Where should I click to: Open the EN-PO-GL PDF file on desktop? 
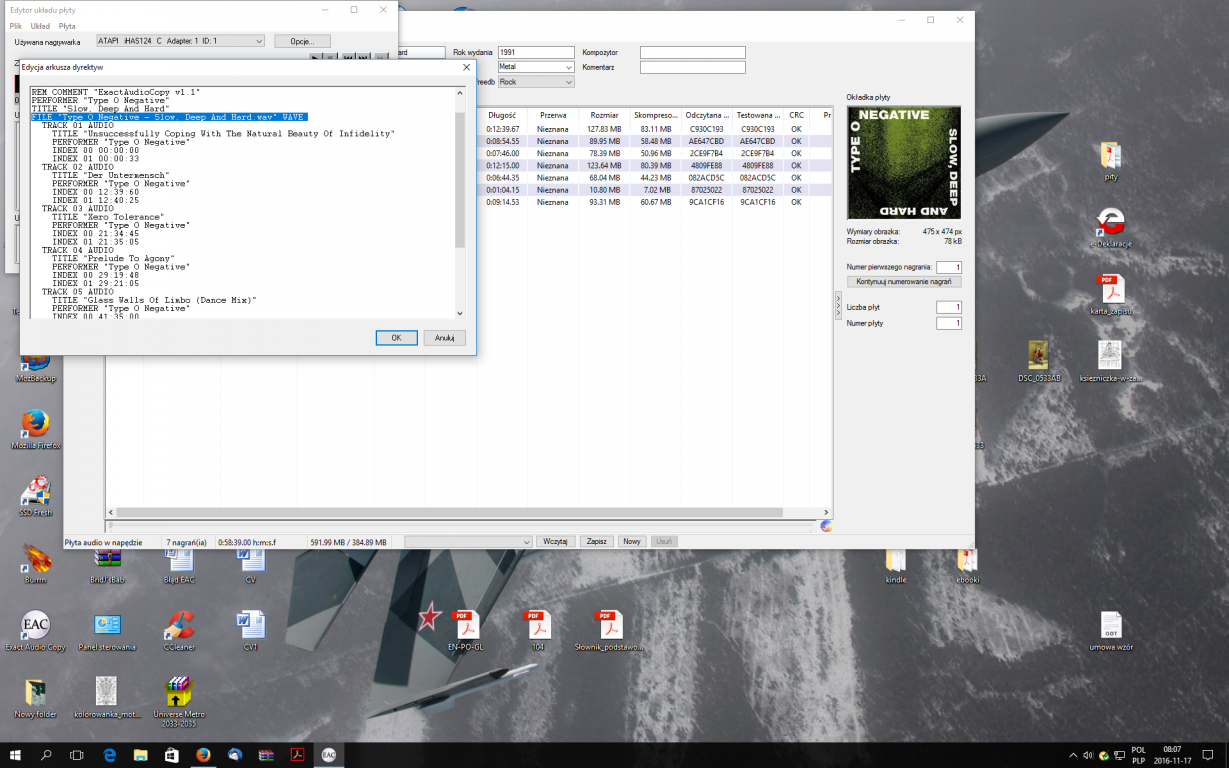pos(466,631)
